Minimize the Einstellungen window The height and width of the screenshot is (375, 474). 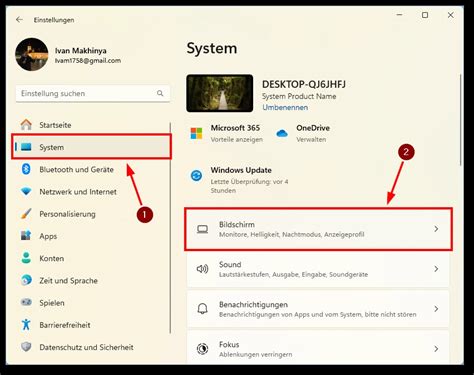(400, 15)
